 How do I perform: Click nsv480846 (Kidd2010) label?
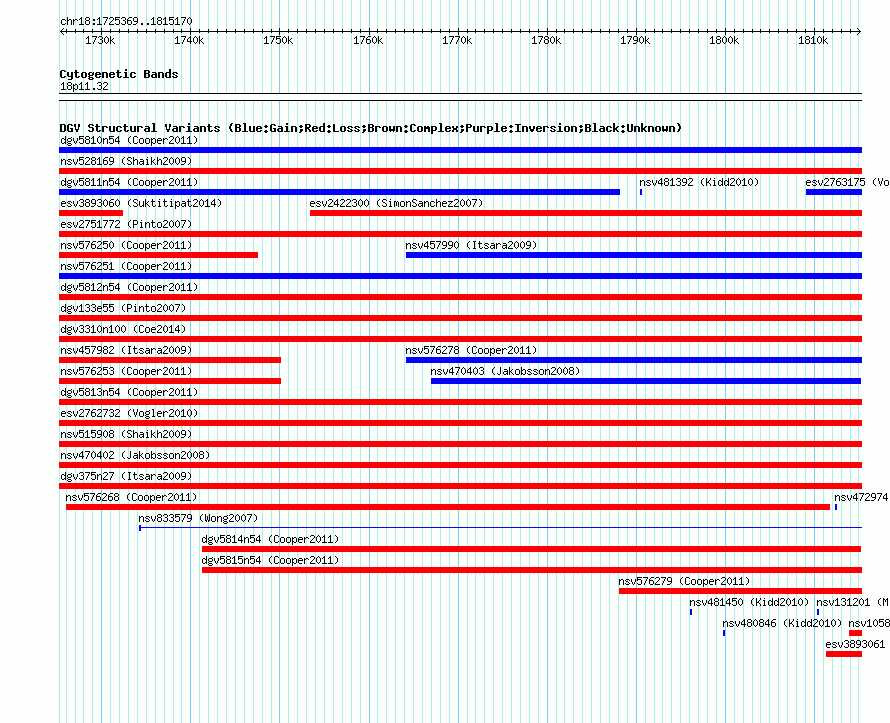[x=782, y=623]
